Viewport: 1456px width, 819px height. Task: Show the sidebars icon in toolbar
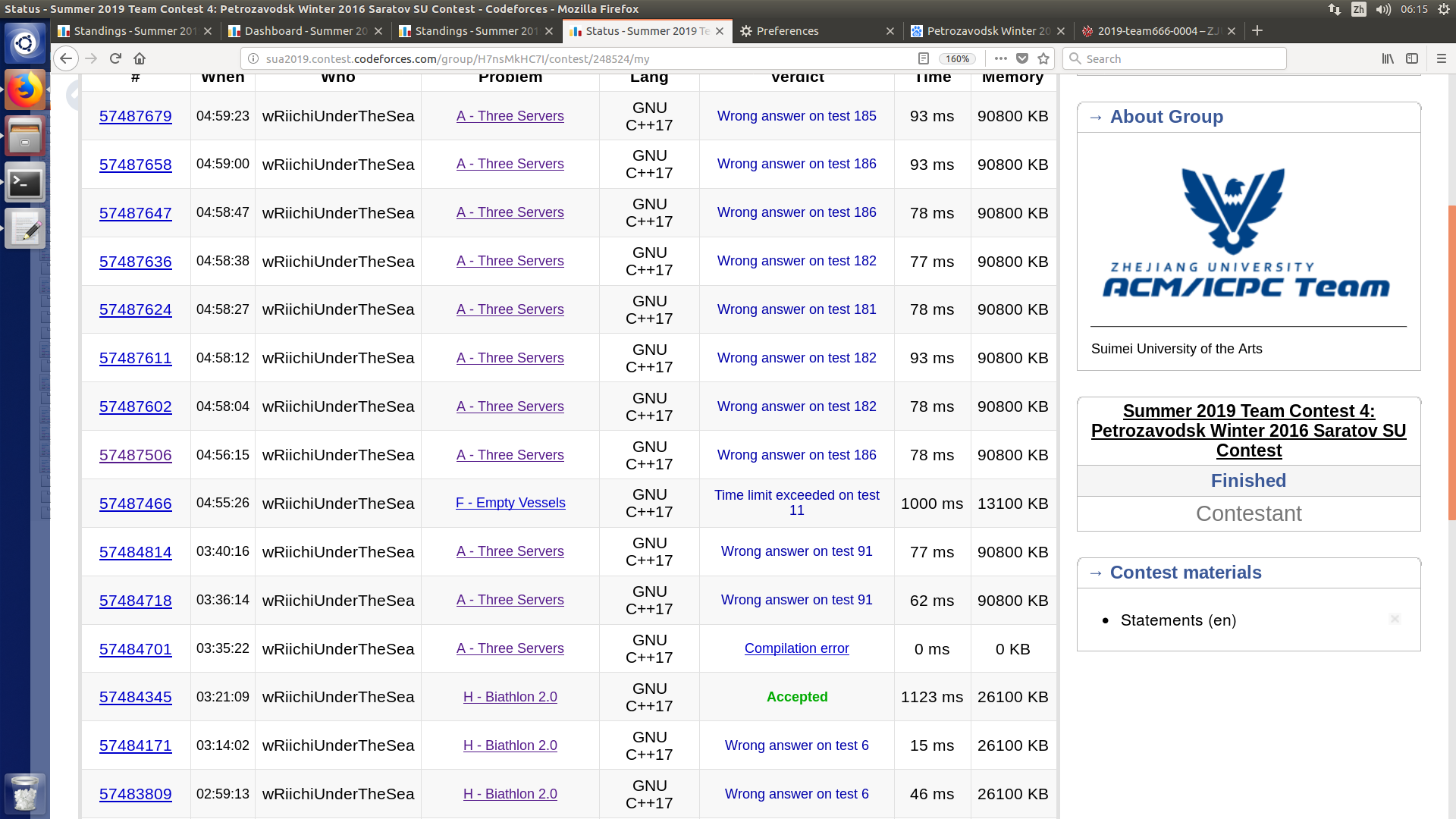point(1412,58)
